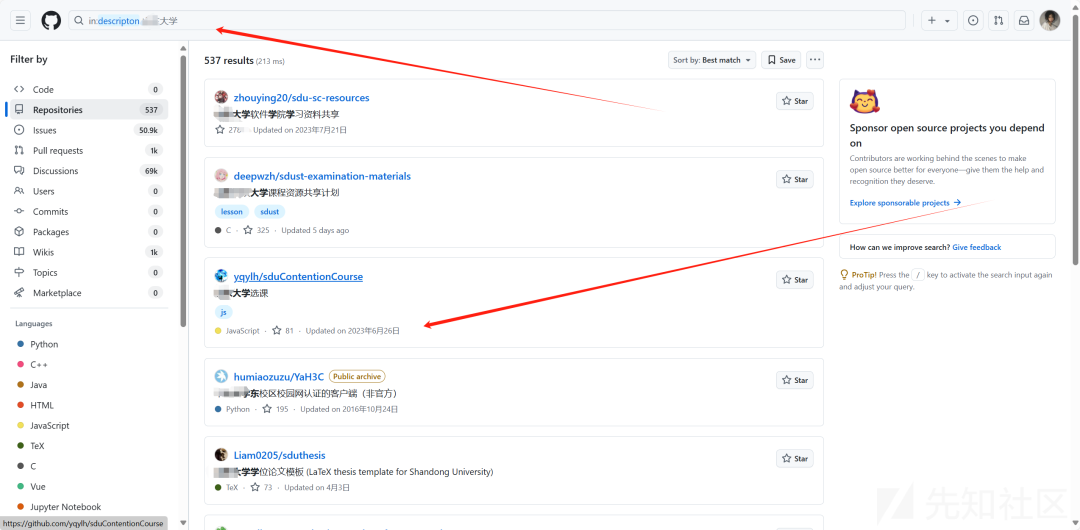Open zhouying20/sdu-sc-resources repository
This screenshot has width=1080, height=530.
point(301,98)
